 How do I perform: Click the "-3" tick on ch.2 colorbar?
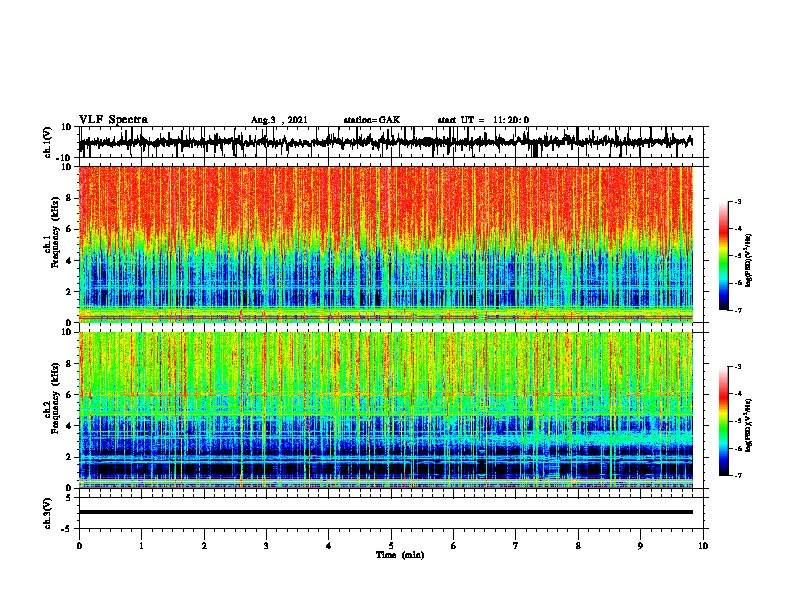point(737,367)
